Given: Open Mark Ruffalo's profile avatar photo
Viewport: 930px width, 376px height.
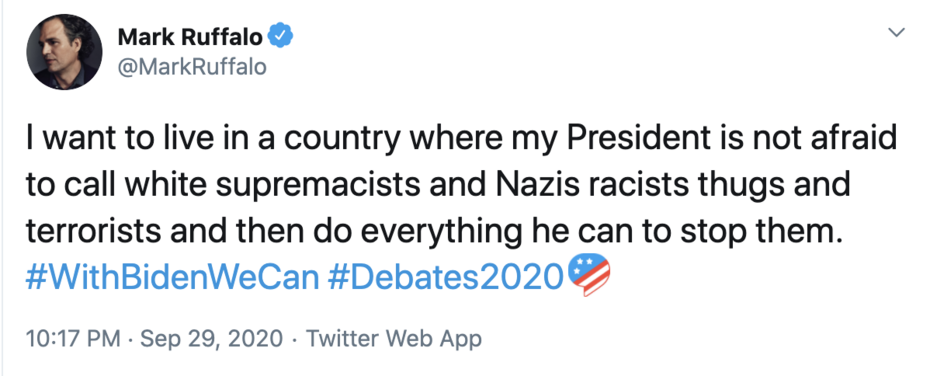Looking at the screenshot, I should pos(64,52).
